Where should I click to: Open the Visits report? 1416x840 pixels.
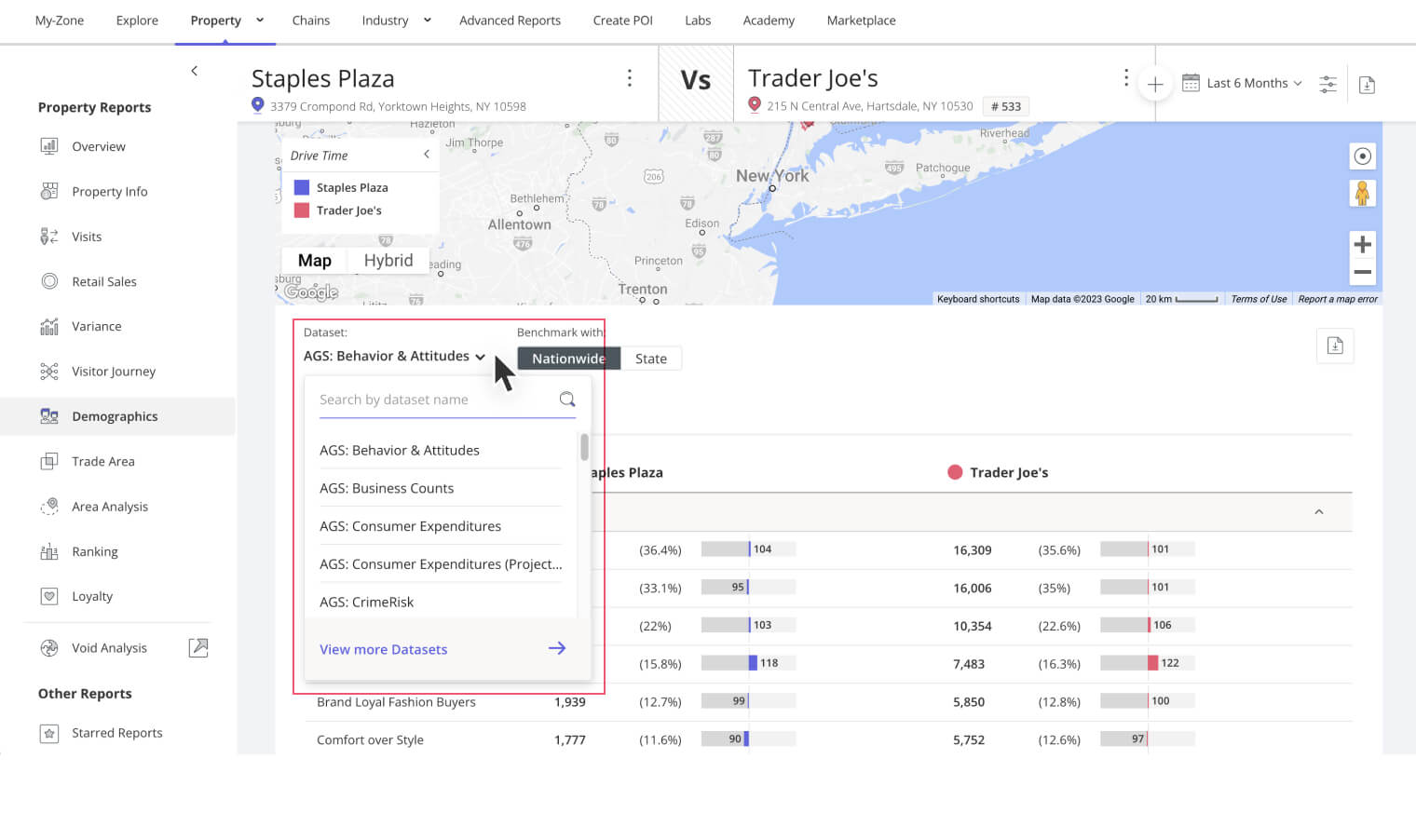(x=87, y=237)
